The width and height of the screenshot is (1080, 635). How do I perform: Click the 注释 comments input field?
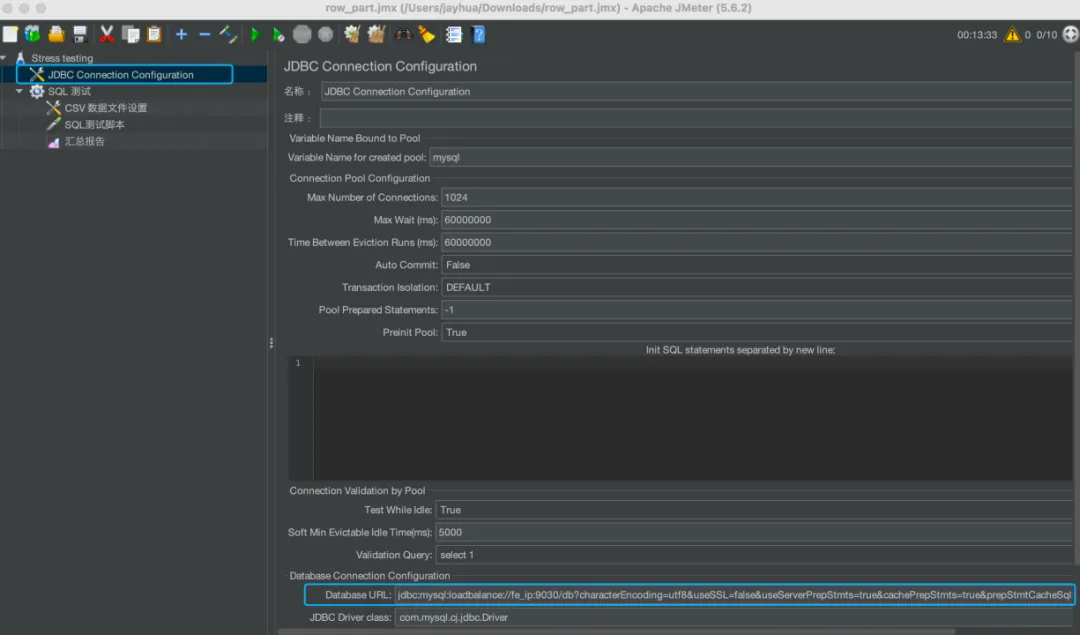tap(696, 118)
